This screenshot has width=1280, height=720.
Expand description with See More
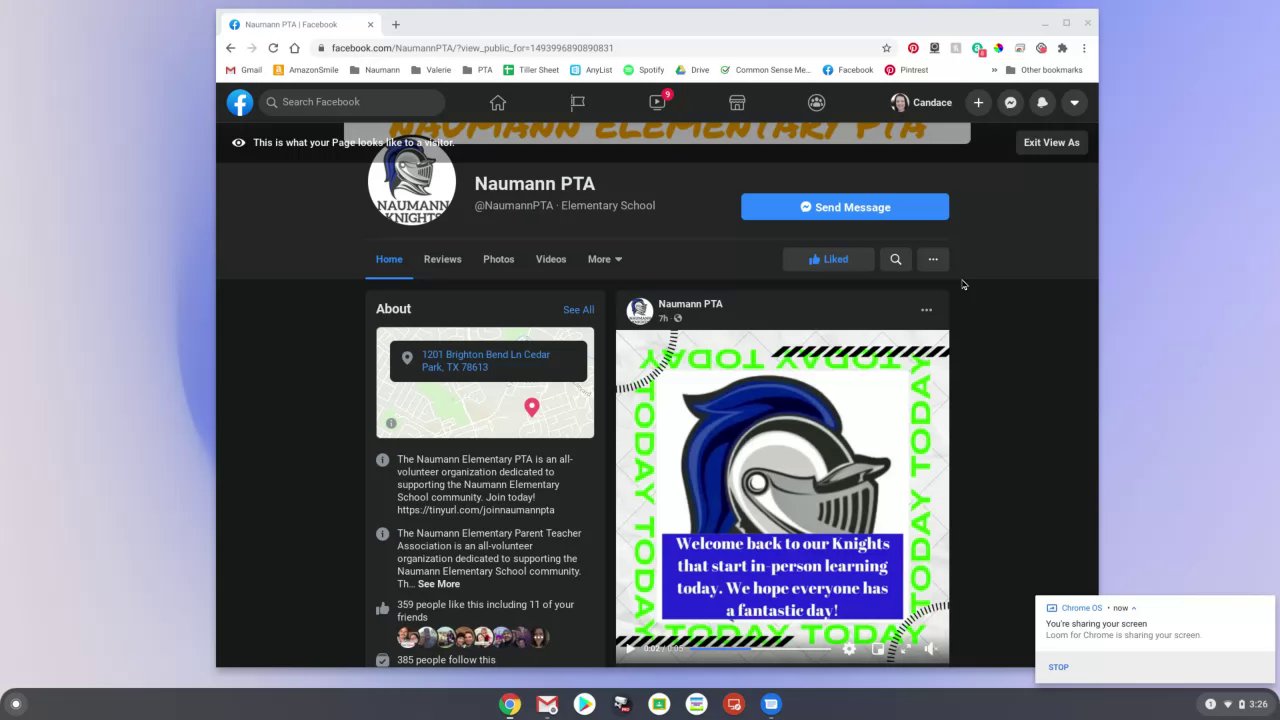click(439, 584)
